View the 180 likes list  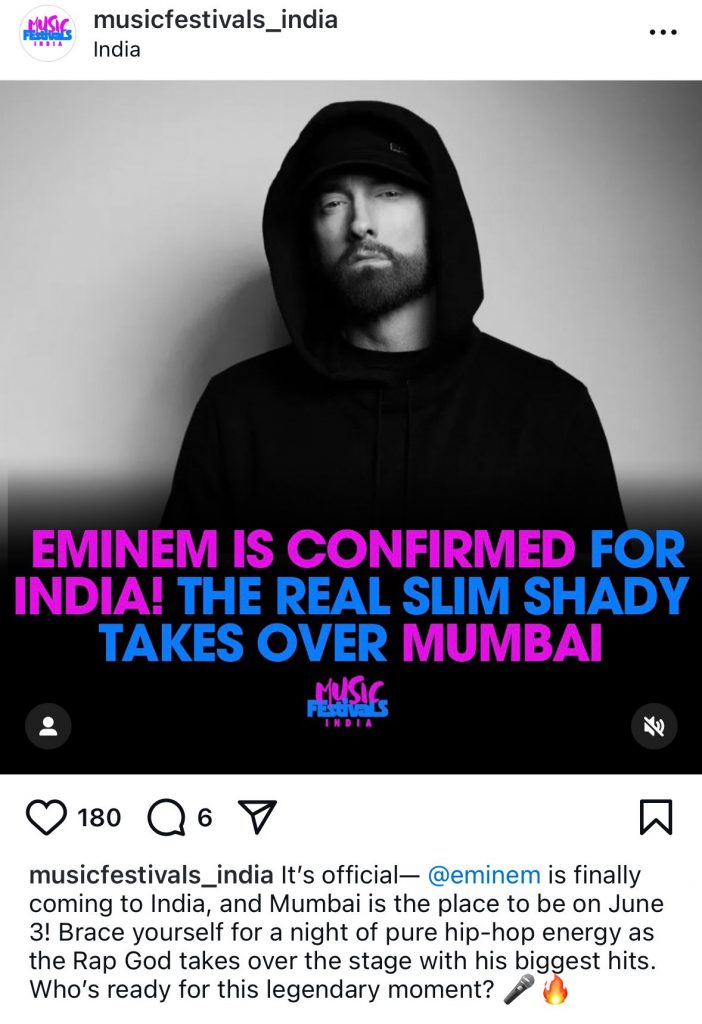[x=99, y=818]
